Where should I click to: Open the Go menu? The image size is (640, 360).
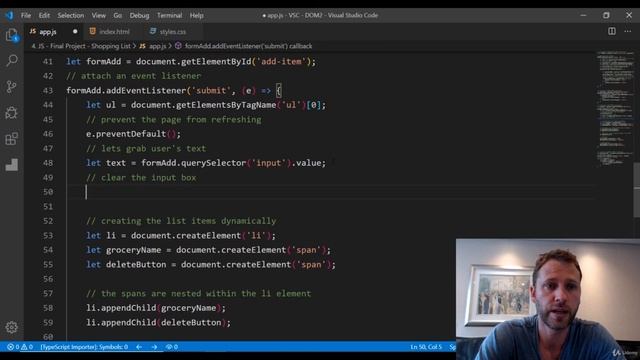tap(118, 16)
